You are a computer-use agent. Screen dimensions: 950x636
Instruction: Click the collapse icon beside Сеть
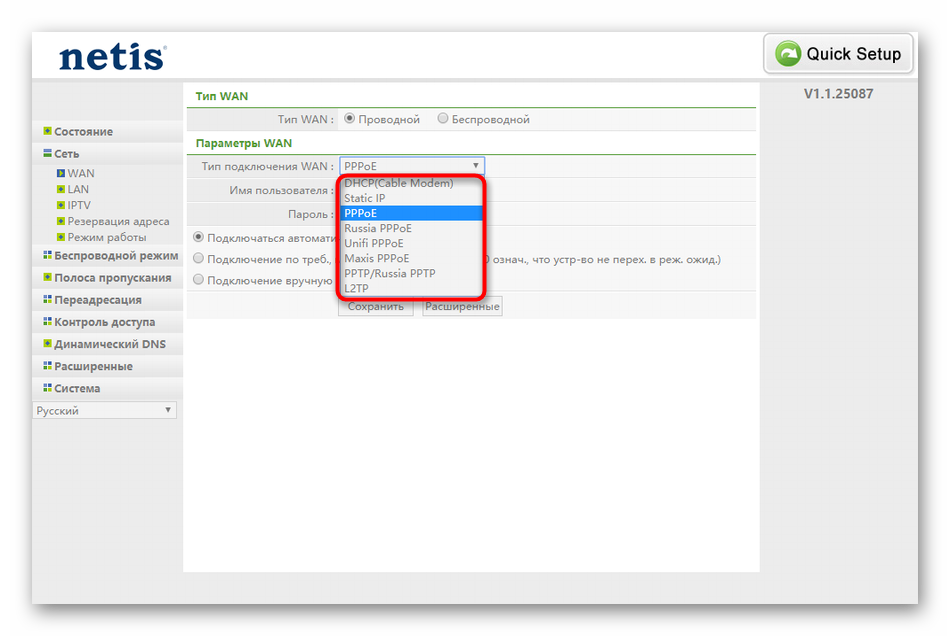click(x=47, y=153)
